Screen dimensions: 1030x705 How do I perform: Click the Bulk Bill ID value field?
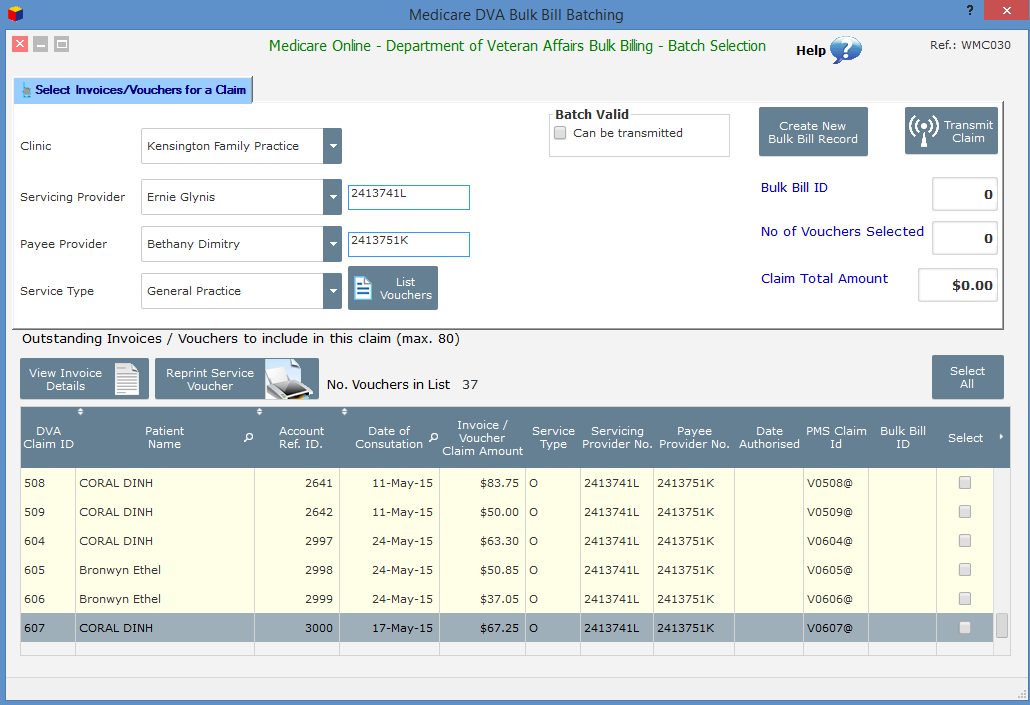tap(964, 194)
